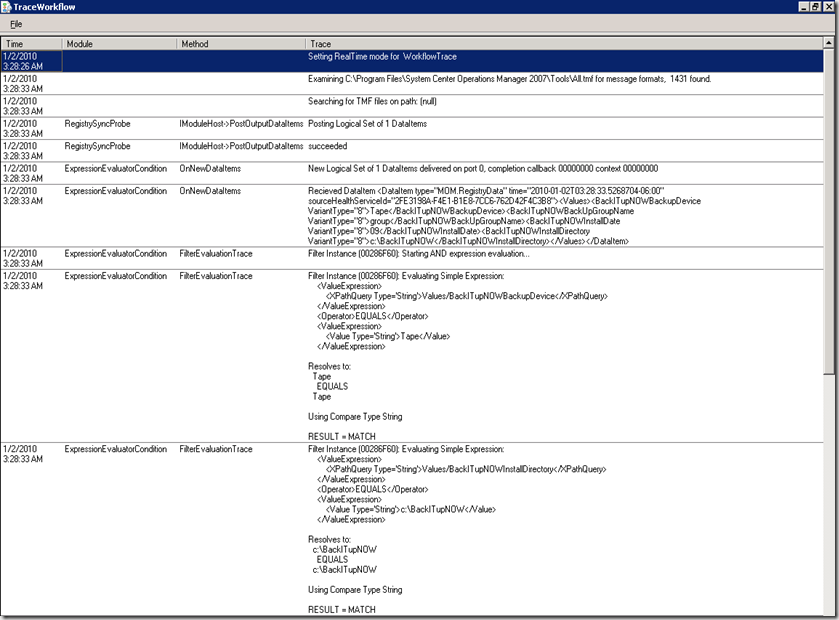Sort by the Module column header
Screen dimensions: 839x620
[119, 44]
